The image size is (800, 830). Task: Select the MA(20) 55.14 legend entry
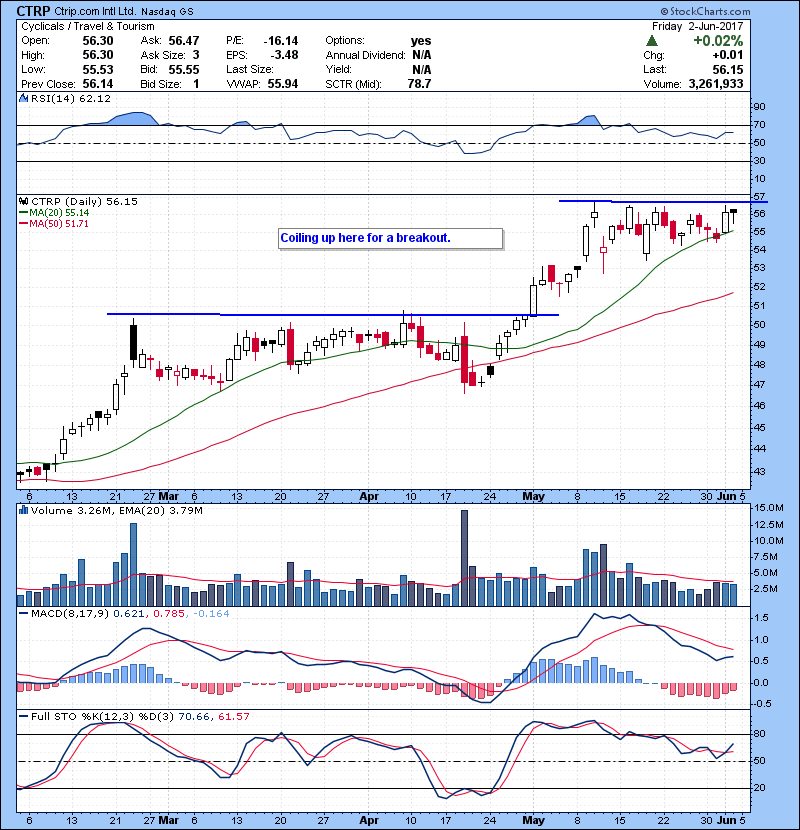click(54, 213)
